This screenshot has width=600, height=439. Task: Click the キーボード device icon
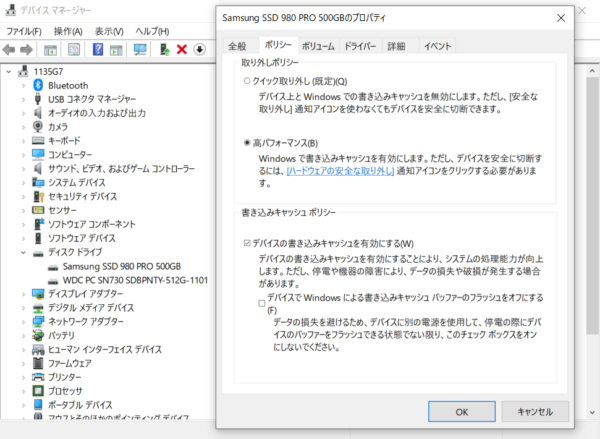coord(38,140)
